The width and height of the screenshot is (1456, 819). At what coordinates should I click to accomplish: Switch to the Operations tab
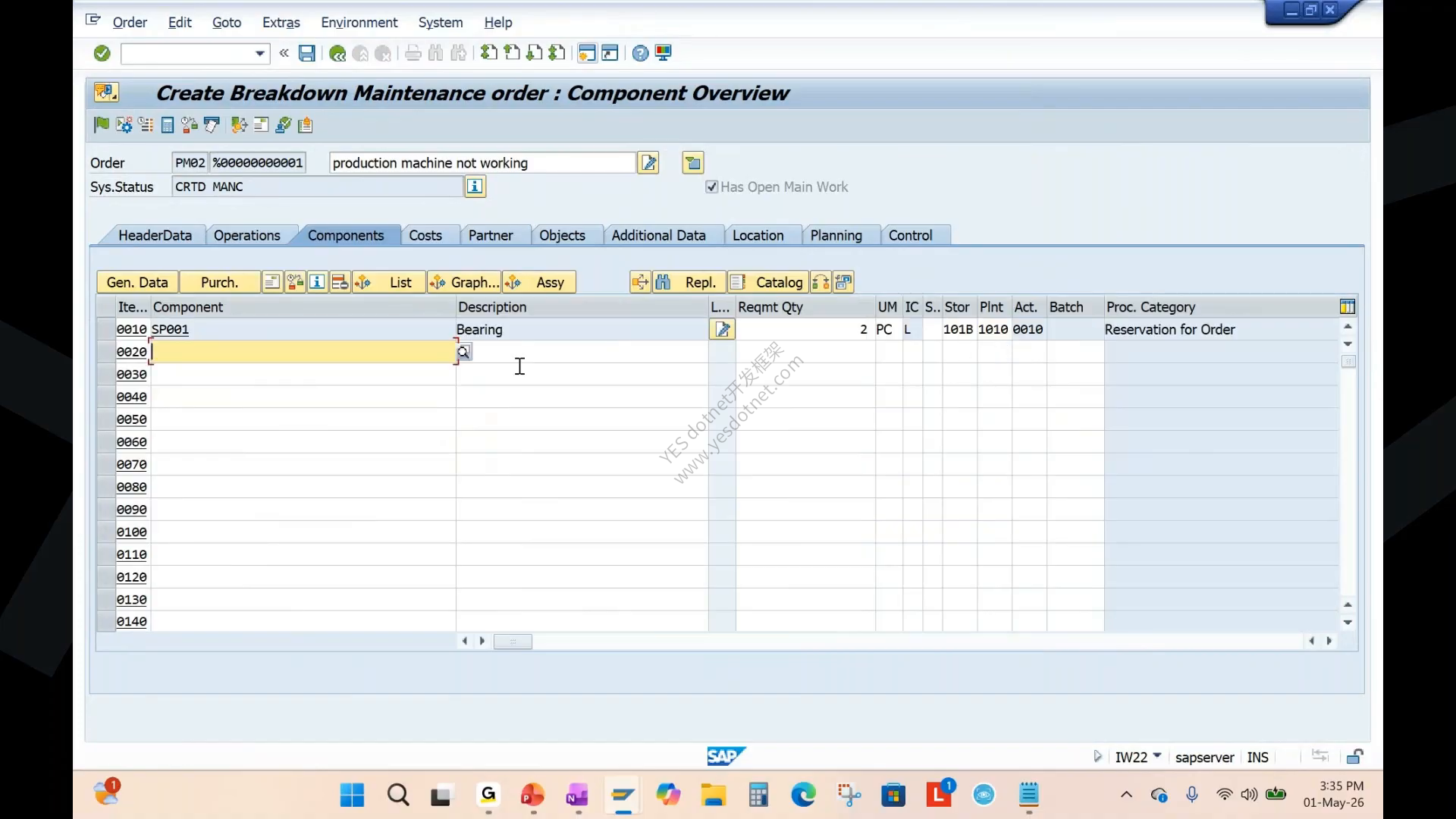point(246,236)
